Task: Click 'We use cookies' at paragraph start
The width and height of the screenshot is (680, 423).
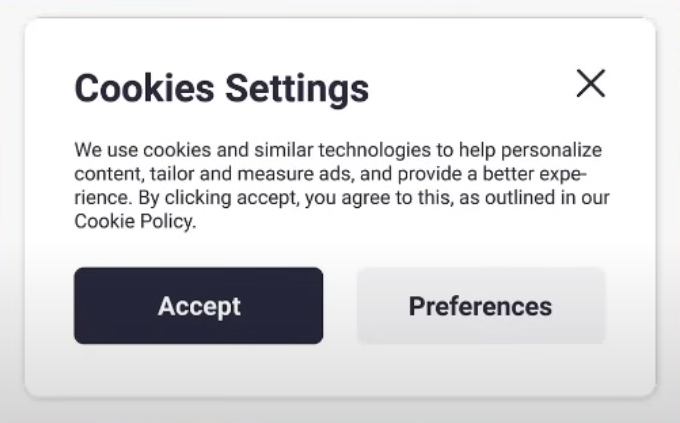Action: [x=134, y=151]
